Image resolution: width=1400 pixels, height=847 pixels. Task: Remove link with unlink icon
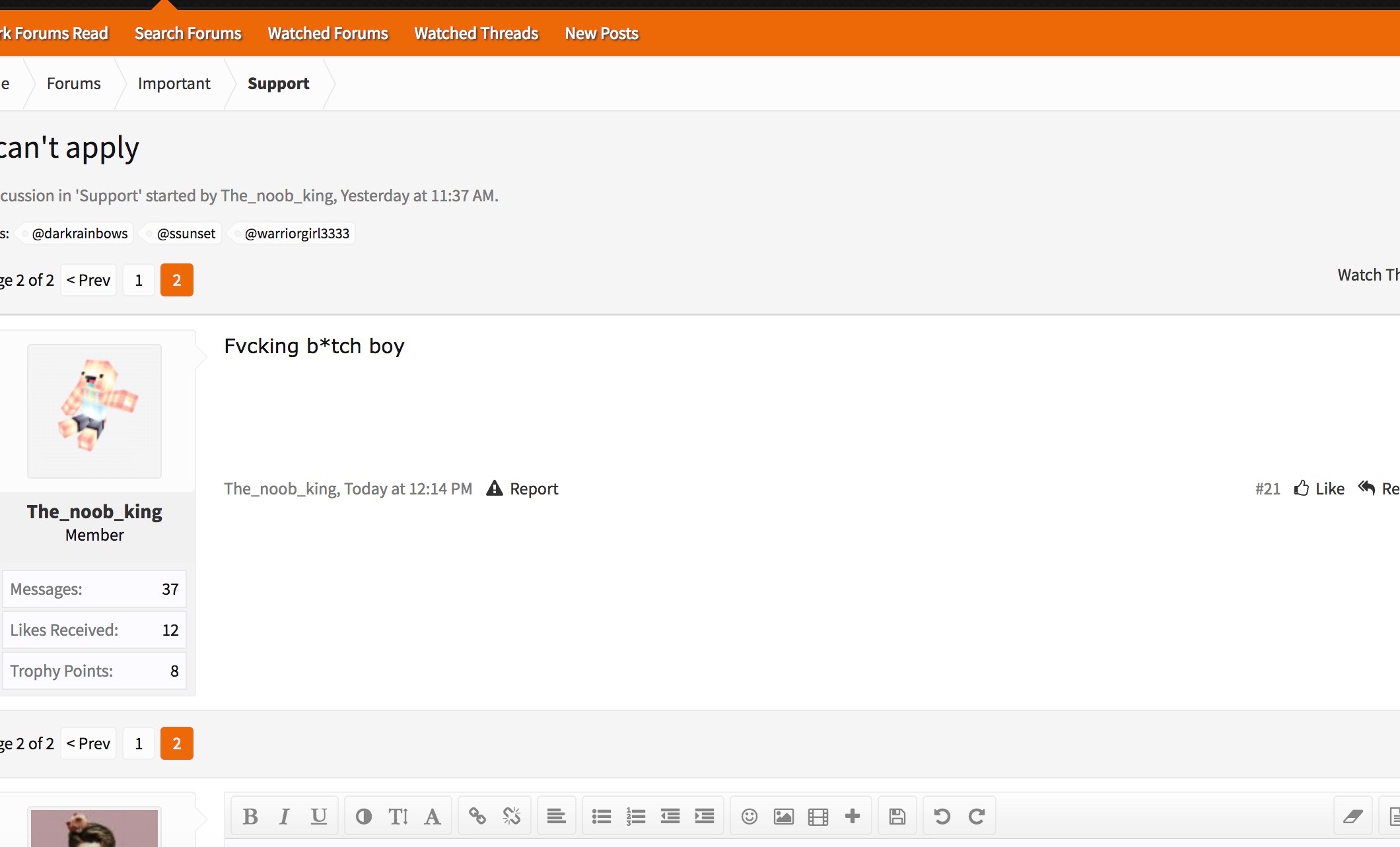pyautogui.click(x=512, y=817)
